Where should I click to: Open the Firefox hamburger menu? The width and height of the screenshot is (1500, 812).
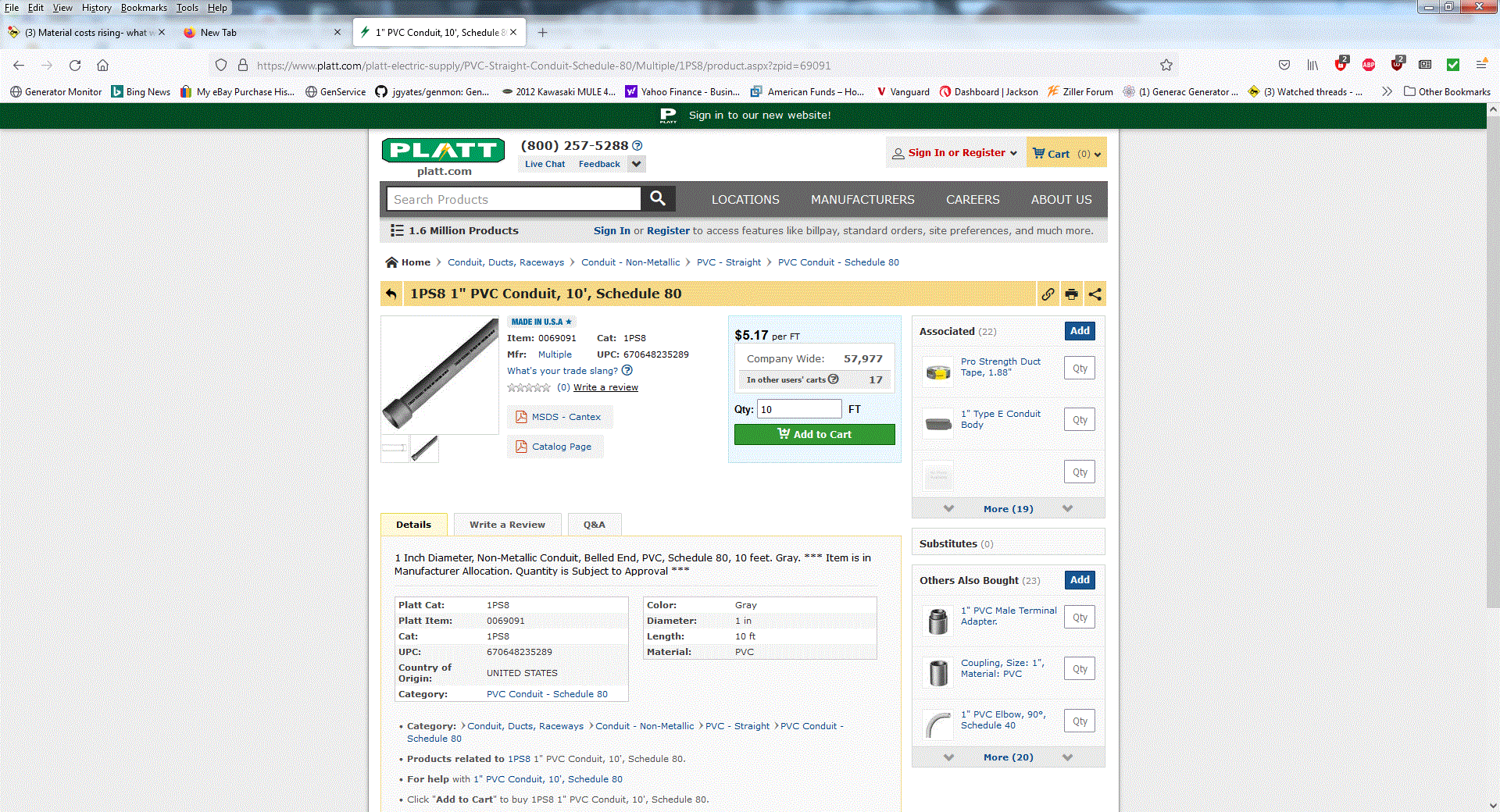pyautogui.click(x=1481, y=65)
